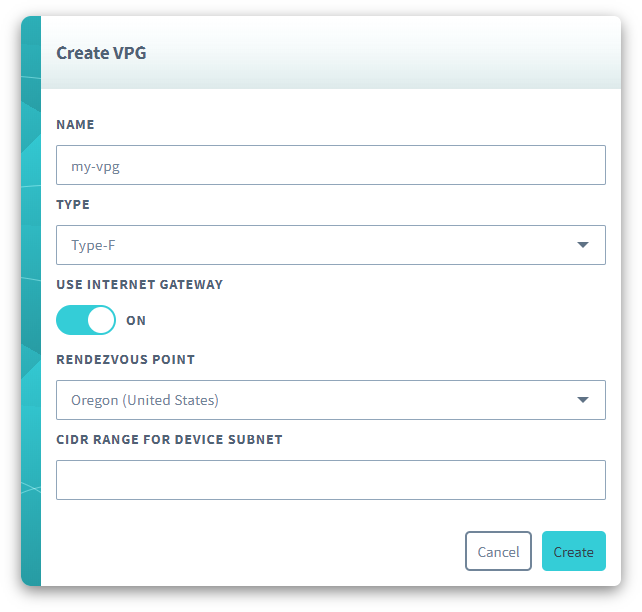
Task: Click the Create button
Action: [573, 551]
